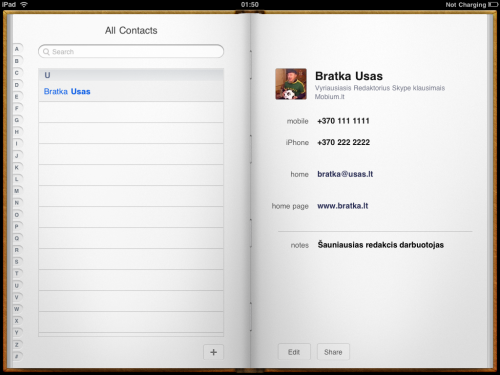500x375 pixels.
Task: Jump to letter H index tab
Action: coord(17,132)
